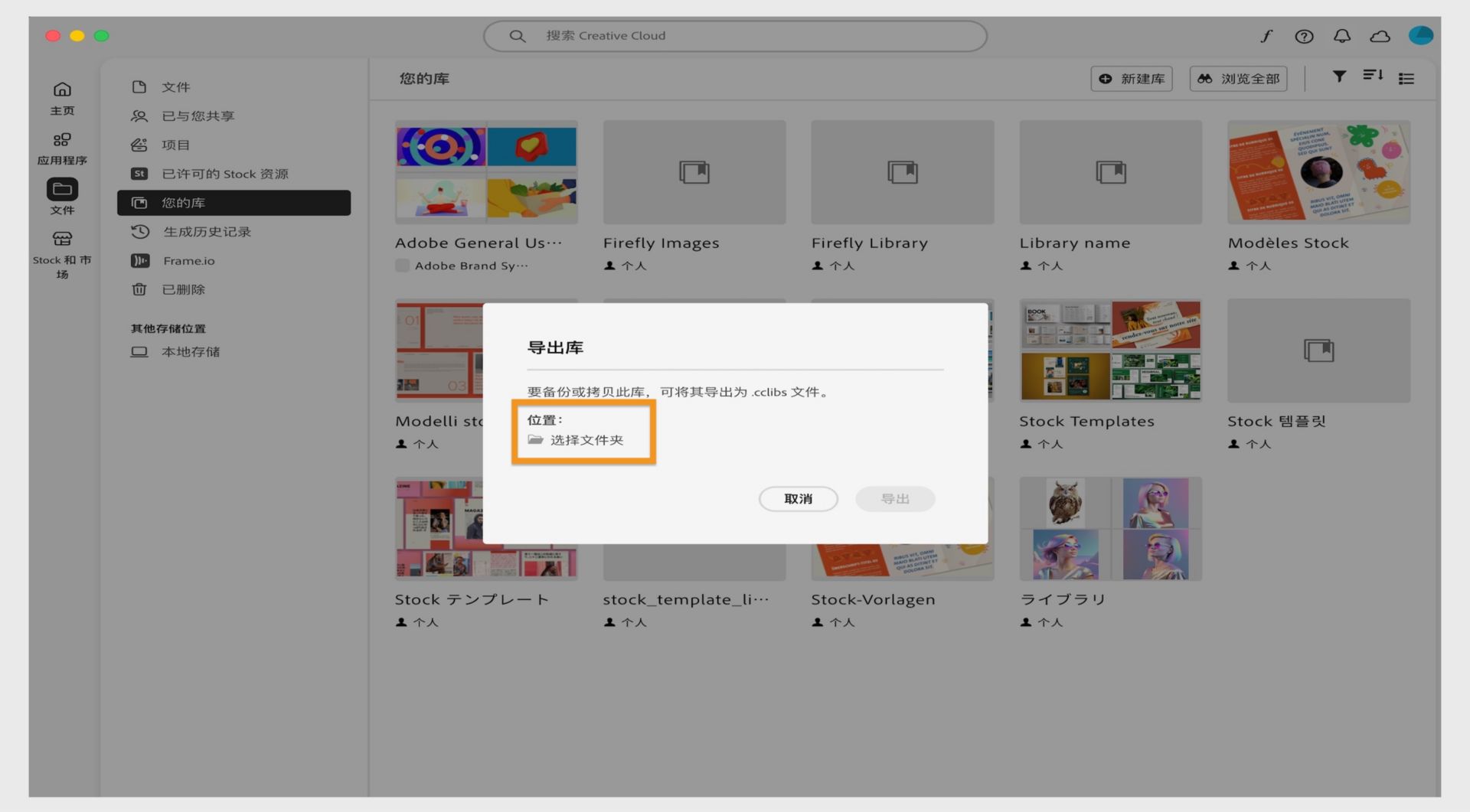Screen dimensions: 1470x812
Task: Open Stock Templates library thumbnail
Action: pyautogui.click(x=1110, y=351)
